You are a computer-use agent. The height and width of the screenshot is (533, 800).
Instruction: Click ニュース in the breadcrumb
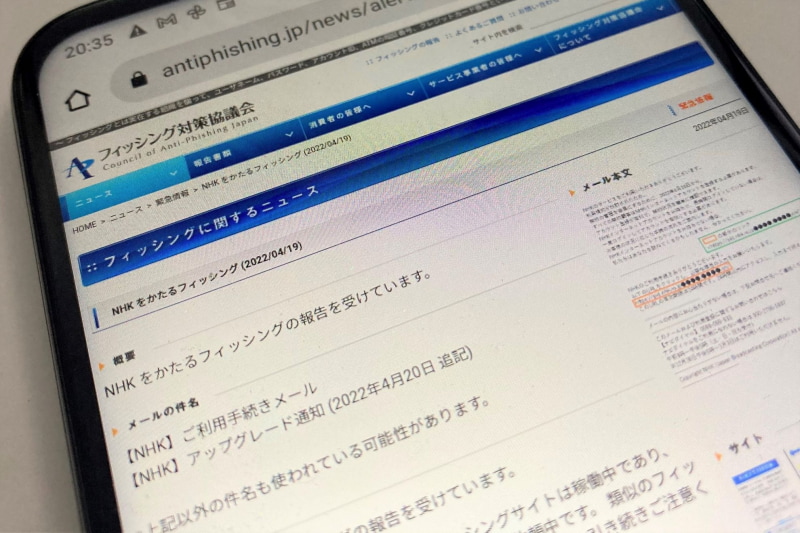tap(127, 212)
